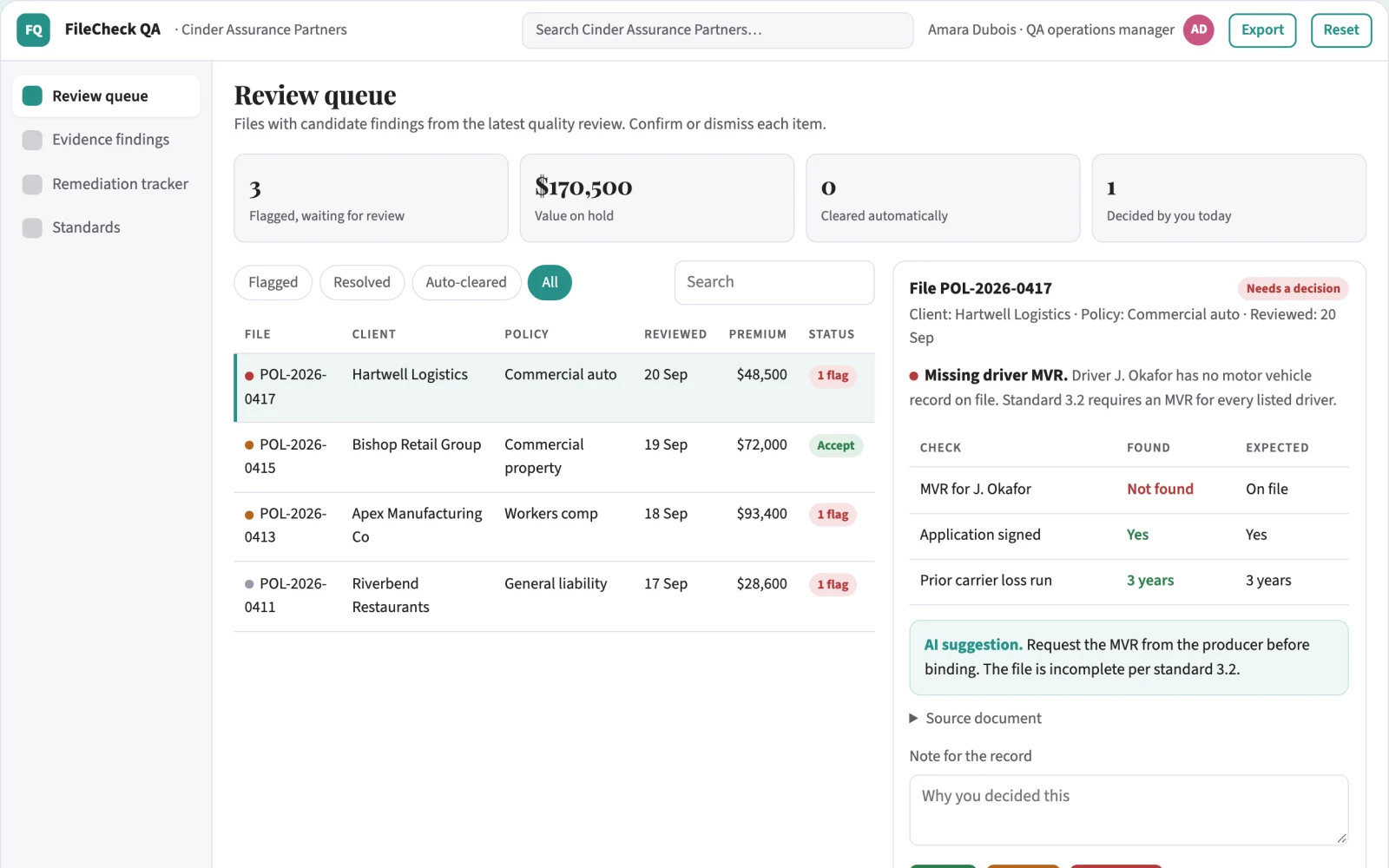Screen dimensions: 1389x868
Task: Click the Accept status badge for Bishop Retail
Action: tap(835, 445)
